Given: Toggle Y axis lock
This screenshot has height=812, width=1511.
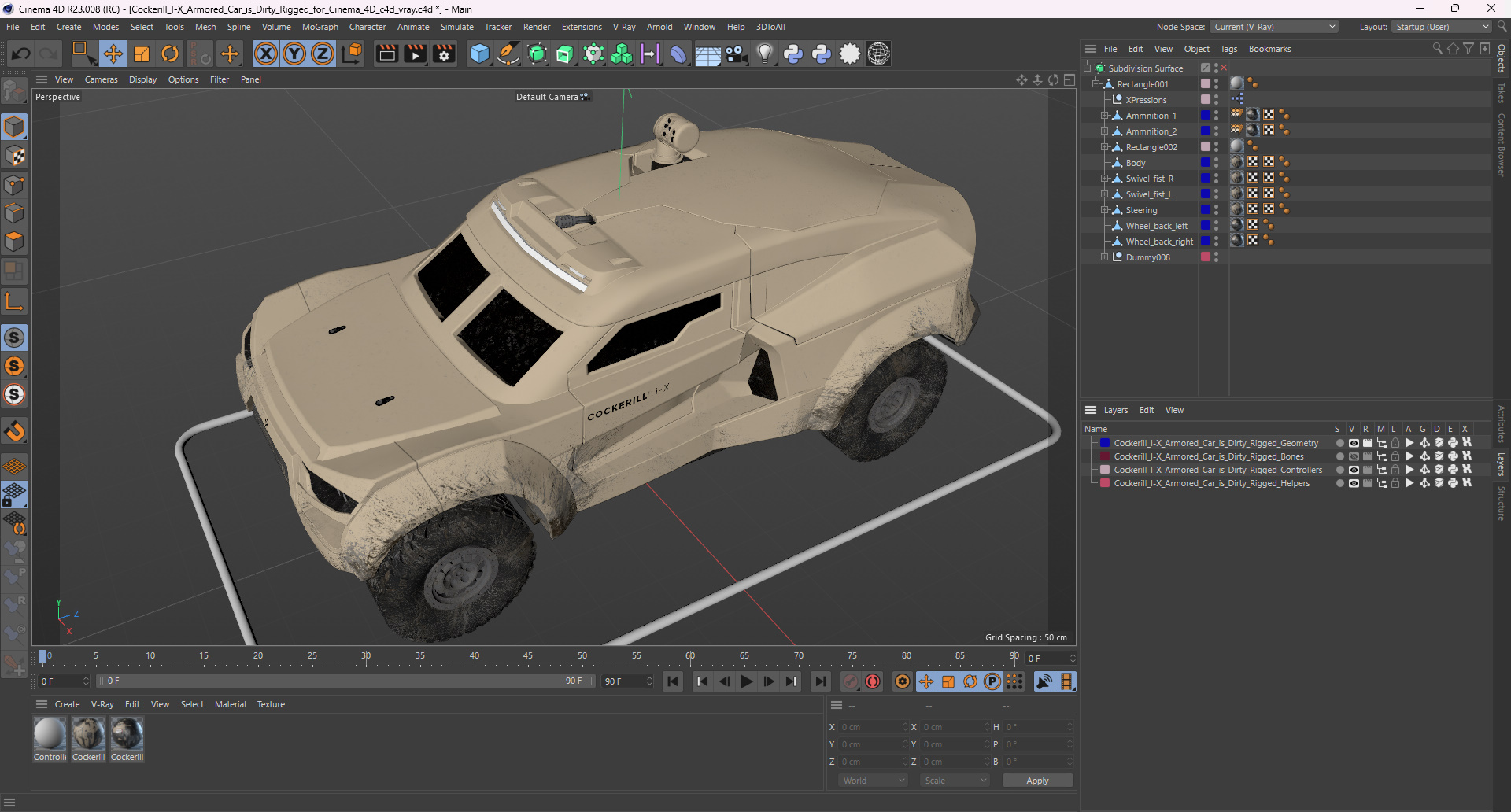Looking at the screenshot, I should (294, 54).
